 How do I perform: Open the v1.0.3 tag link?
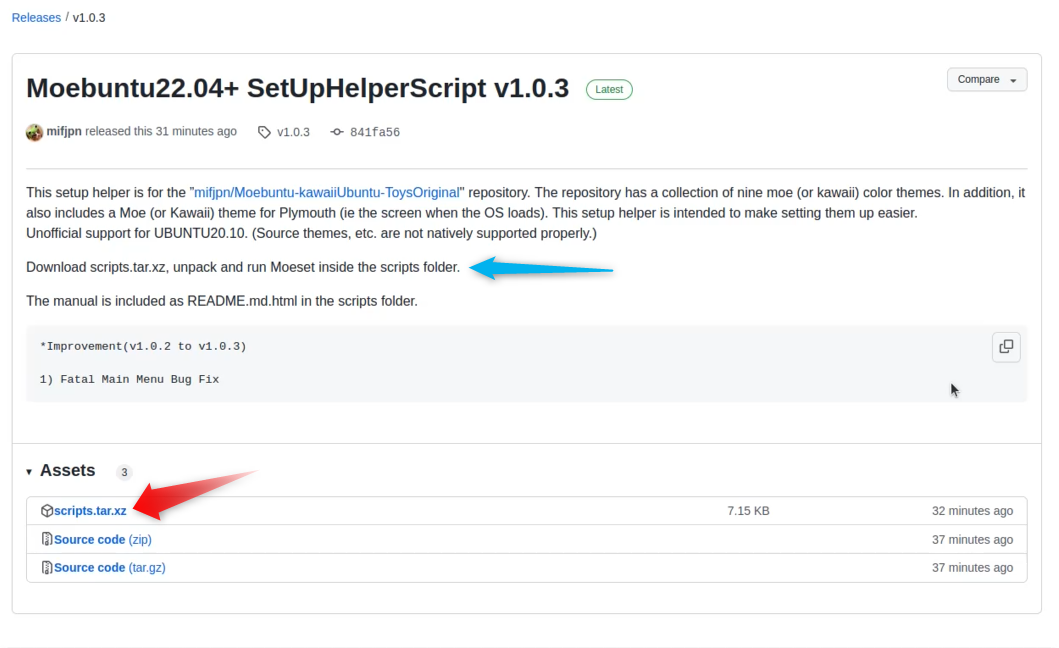[x=293, y=132]
